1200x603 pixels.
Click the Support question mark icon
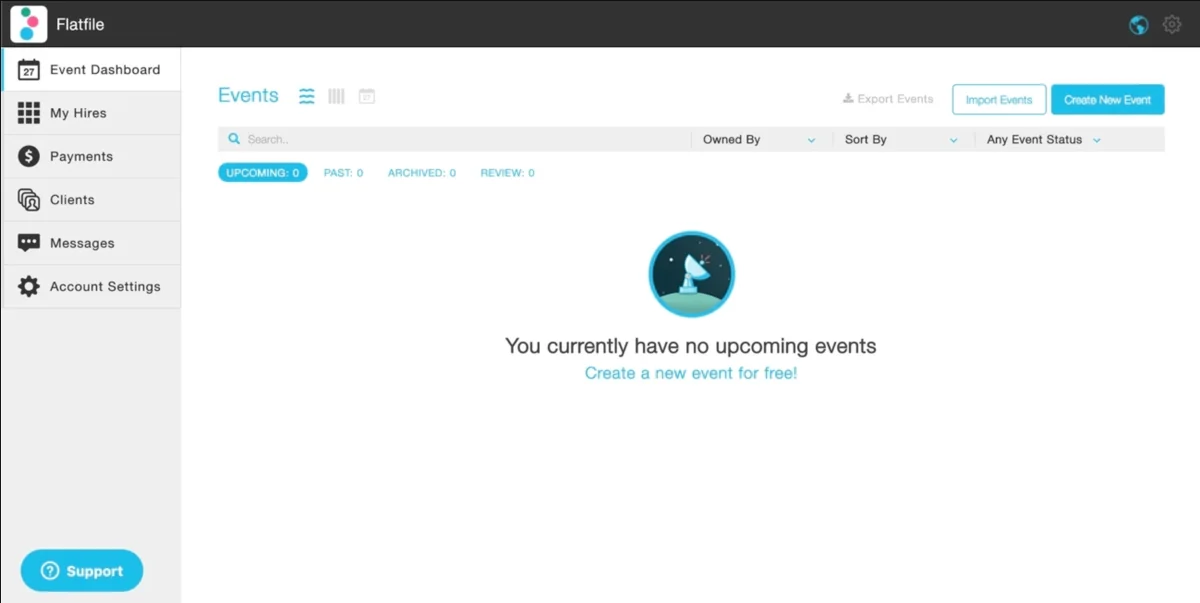click(49, 570)
